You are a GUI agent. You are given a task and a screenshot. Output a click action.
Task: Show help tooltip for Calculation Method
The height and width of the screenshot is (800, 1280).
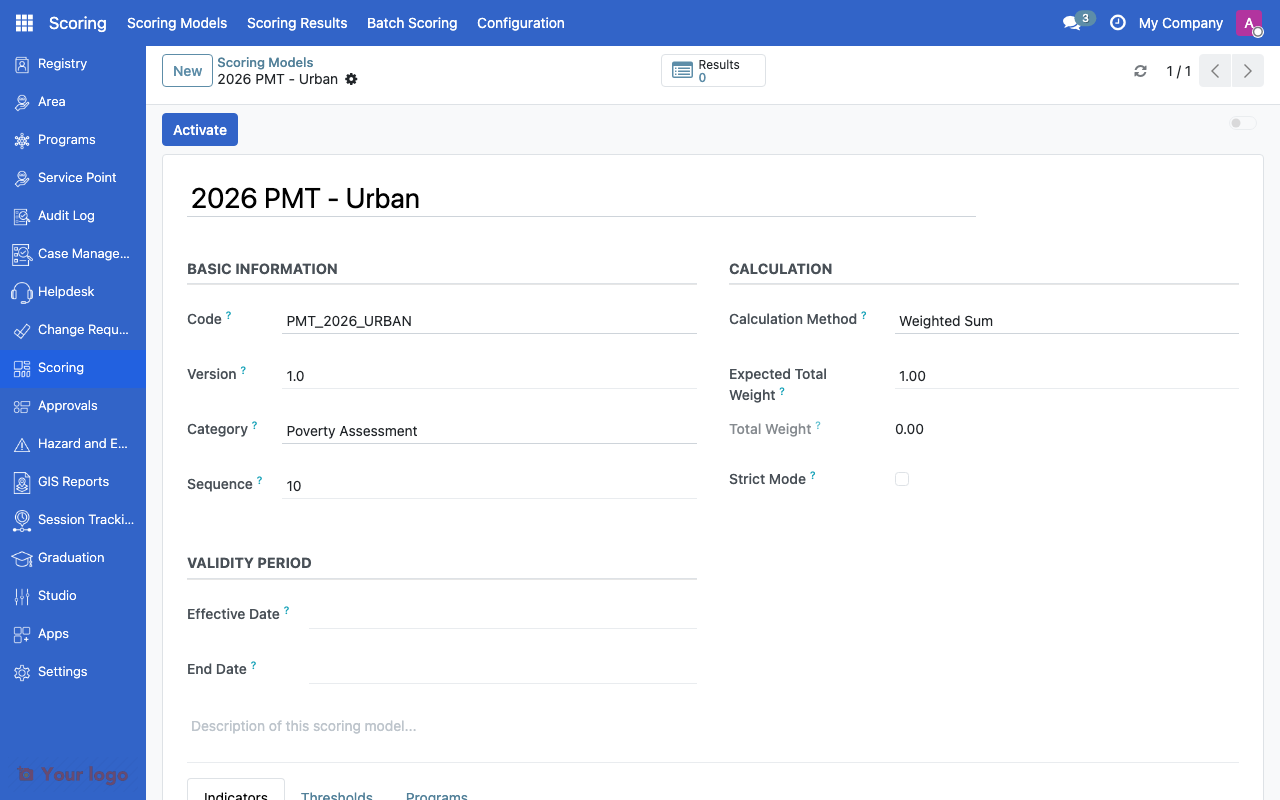[x=864, y=315]
